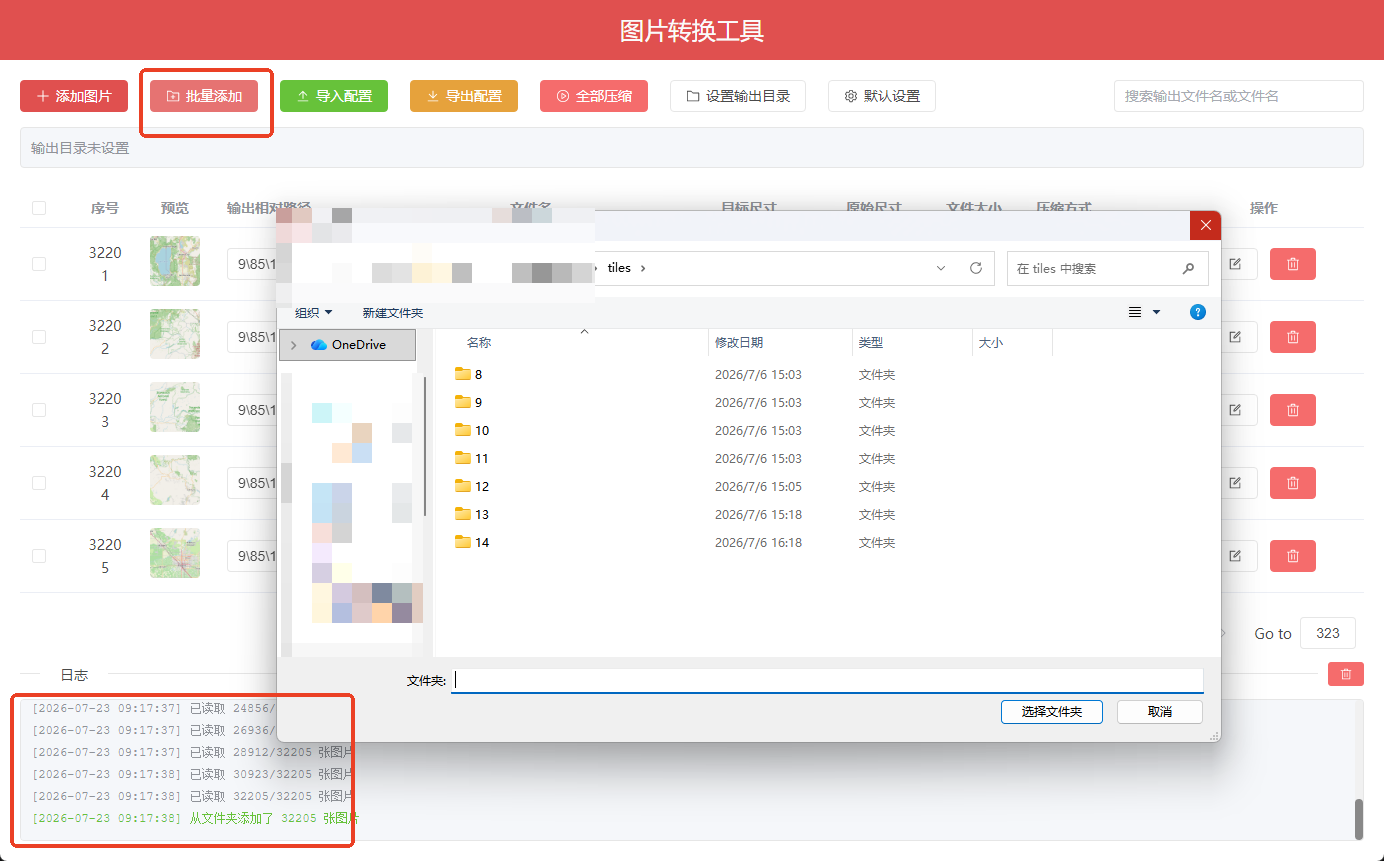Open the view options dropdown arrow

(x=1157, y=312)
